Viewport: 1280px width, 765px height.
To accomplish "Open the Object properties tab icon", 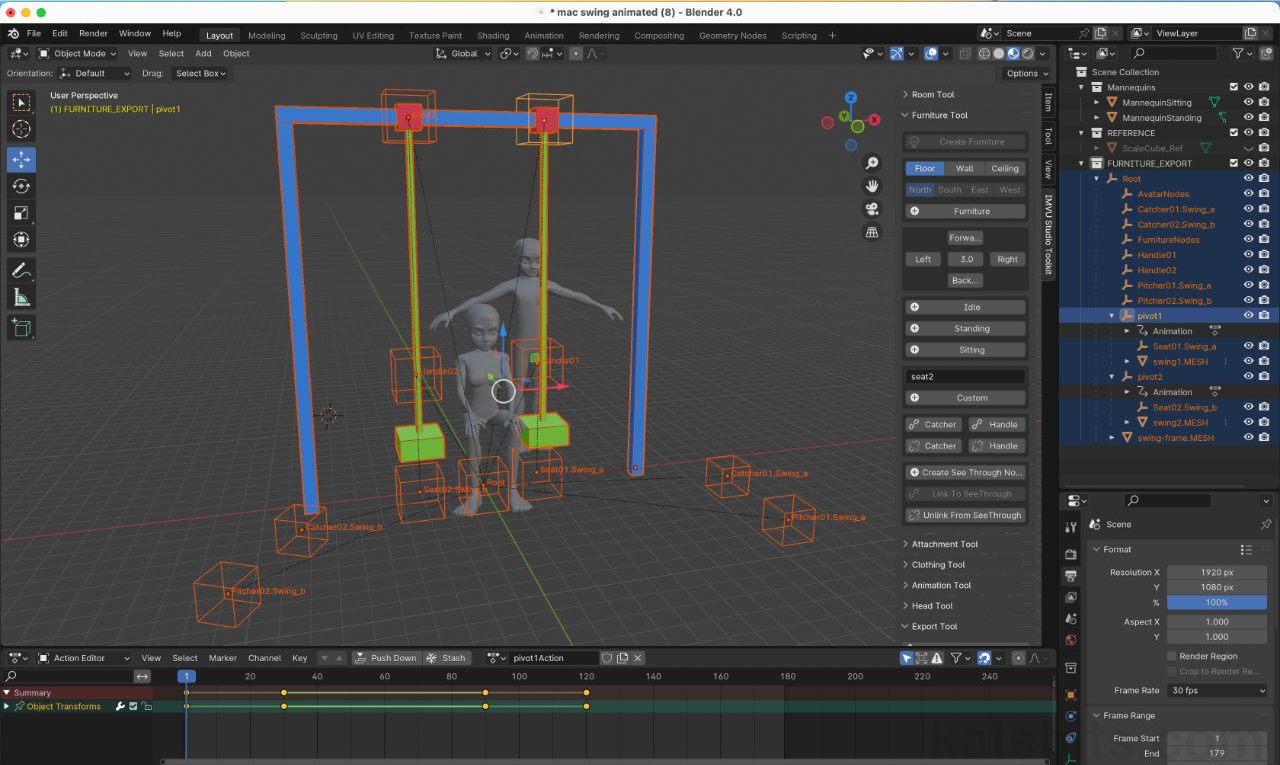I will click(x=1071, y=694).
